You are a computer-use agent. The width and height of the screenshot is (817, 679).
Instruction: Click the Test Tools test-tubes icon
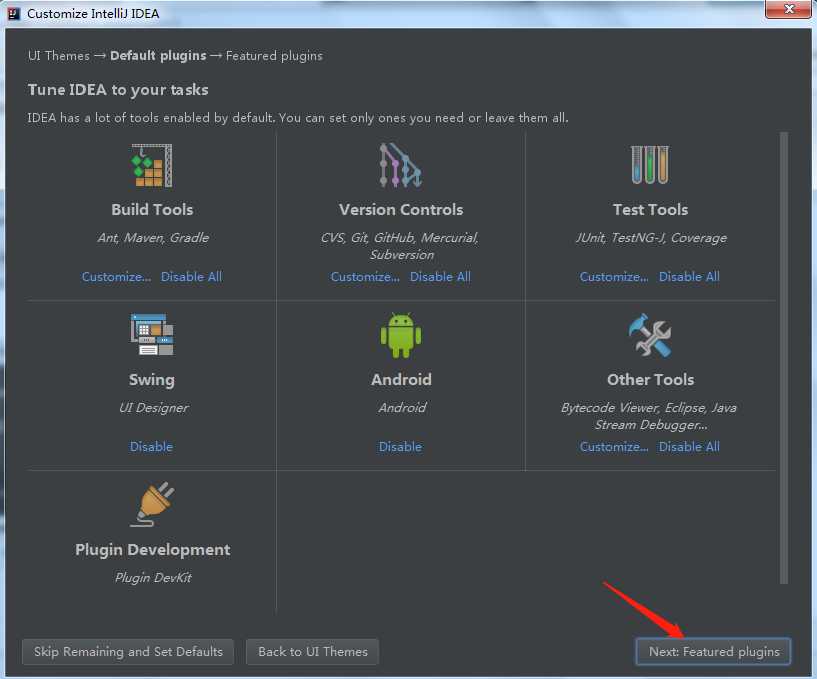click(x=650, y=165)
